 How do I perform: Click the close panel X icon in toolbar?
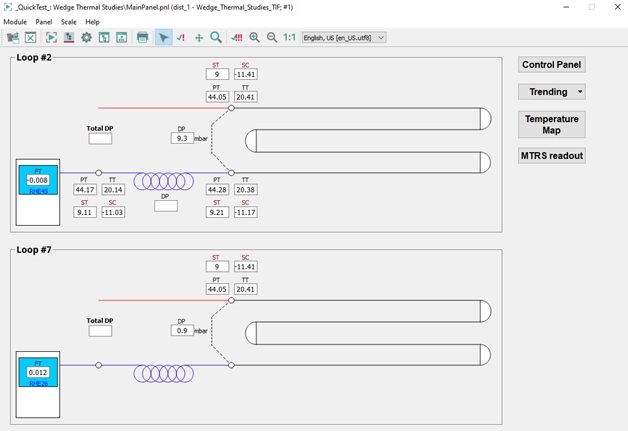(x=30, y=38)
